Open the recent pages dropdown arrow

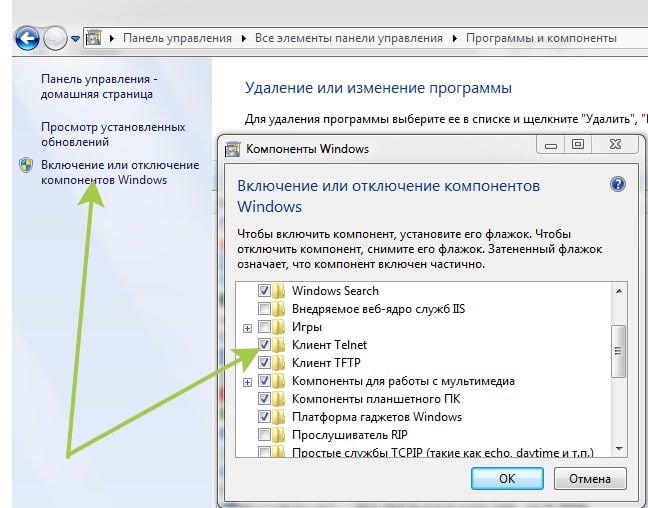point(75,39)
